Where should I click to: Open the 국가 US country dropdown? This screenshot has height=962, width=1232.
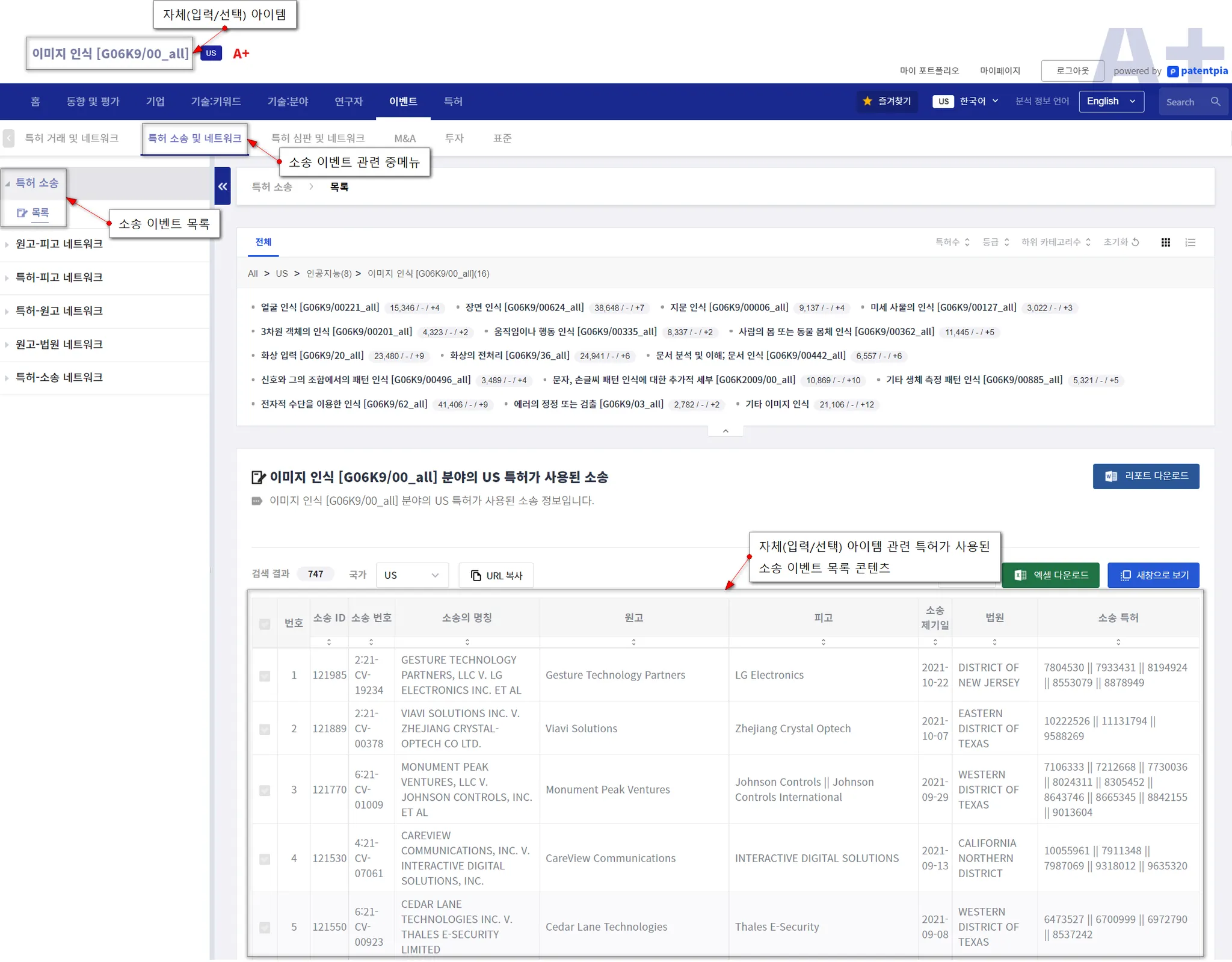tap(411, 575)
